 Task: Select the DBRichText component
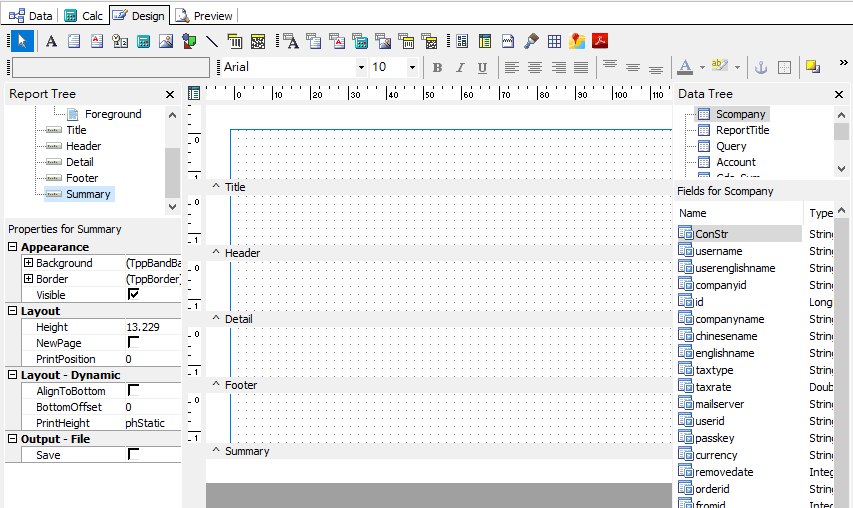(337, 41)
